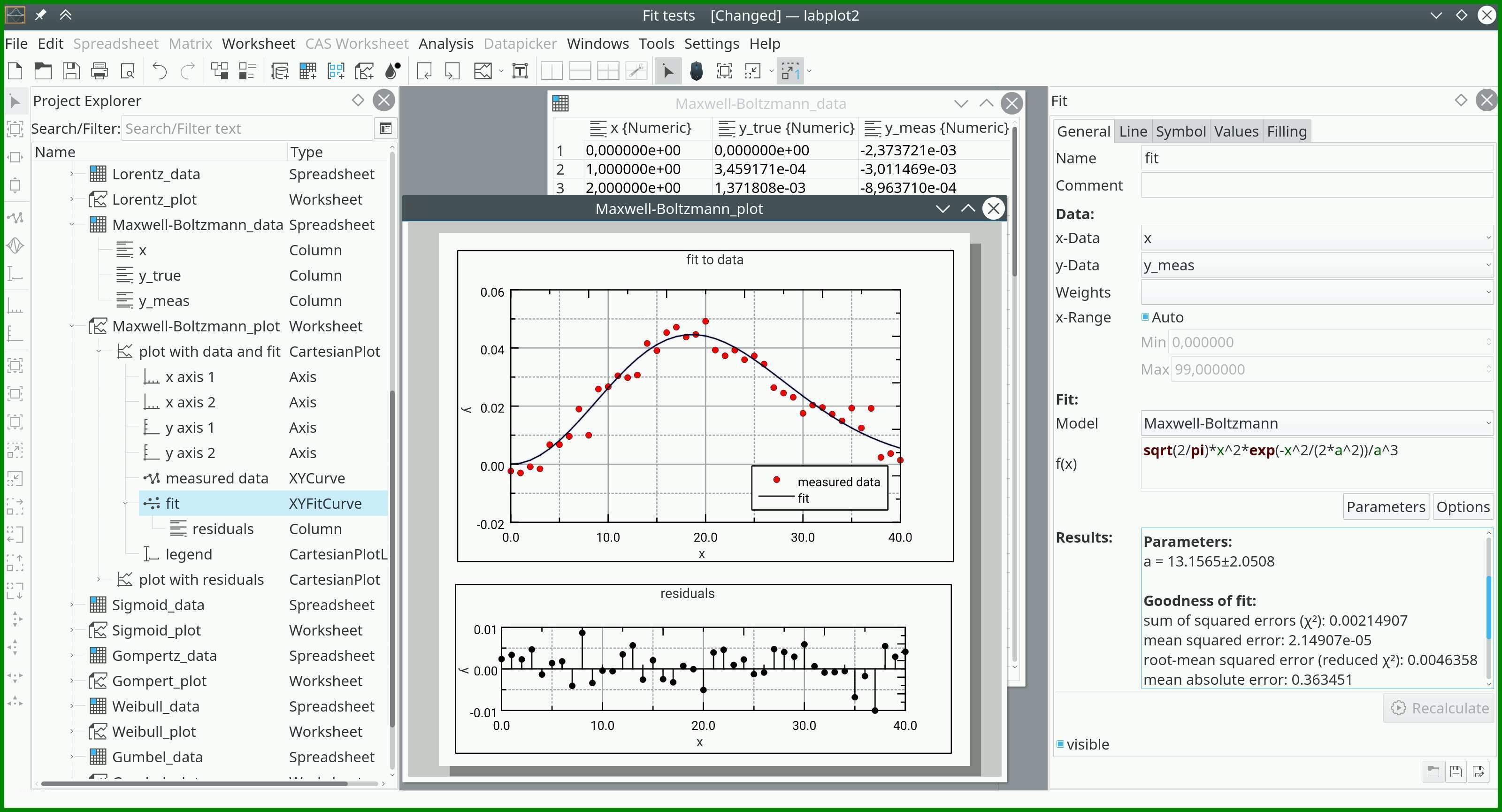This screenshot has width=1502, height=812.
Task: Collapse the fit XYFitCurve tree node
Action: (x=125, y=503)
